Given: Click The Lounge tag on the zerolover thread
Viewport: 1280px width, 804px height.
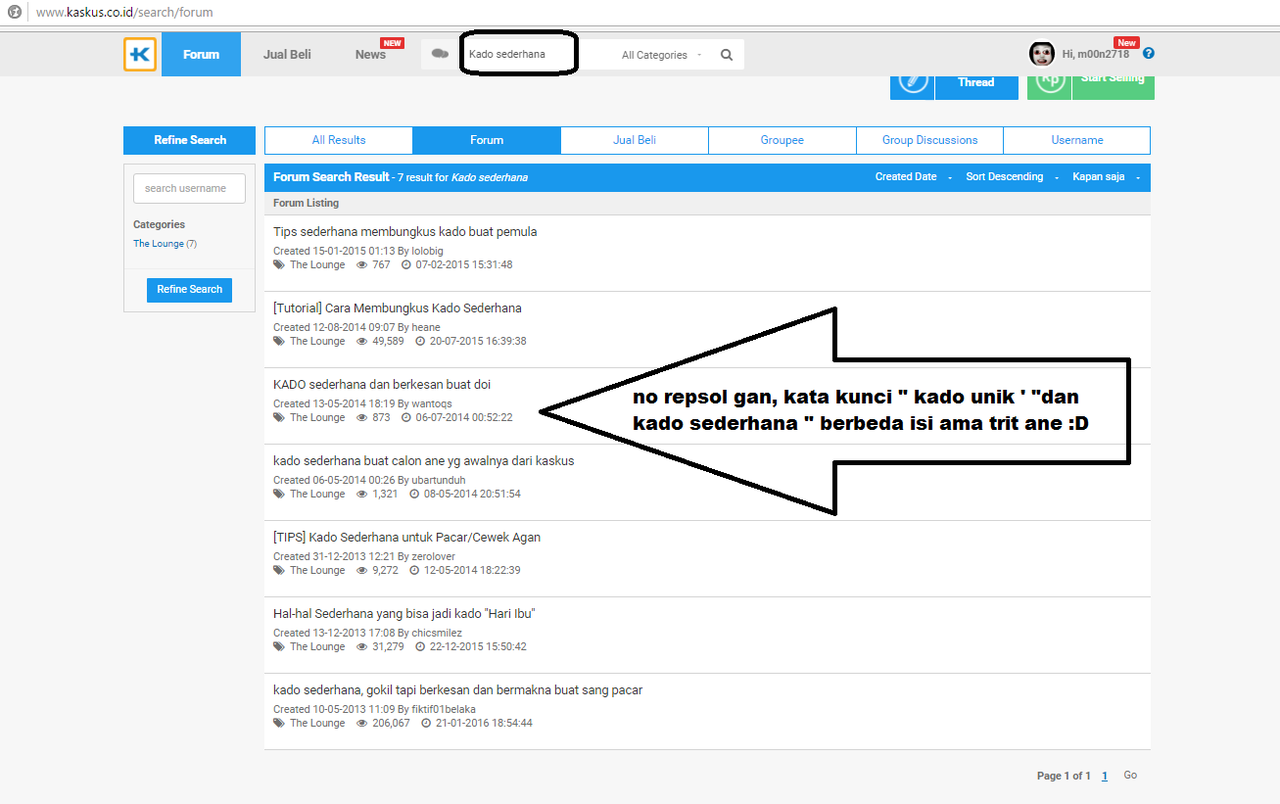Looking at the screenshot, I should point(317,570).
